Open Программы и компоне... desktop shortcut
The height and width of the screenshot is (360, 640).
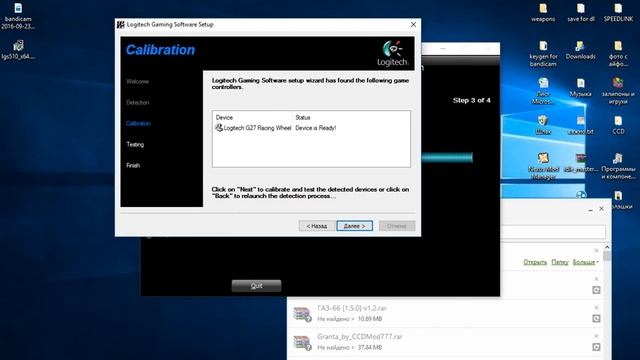[618, 166]
